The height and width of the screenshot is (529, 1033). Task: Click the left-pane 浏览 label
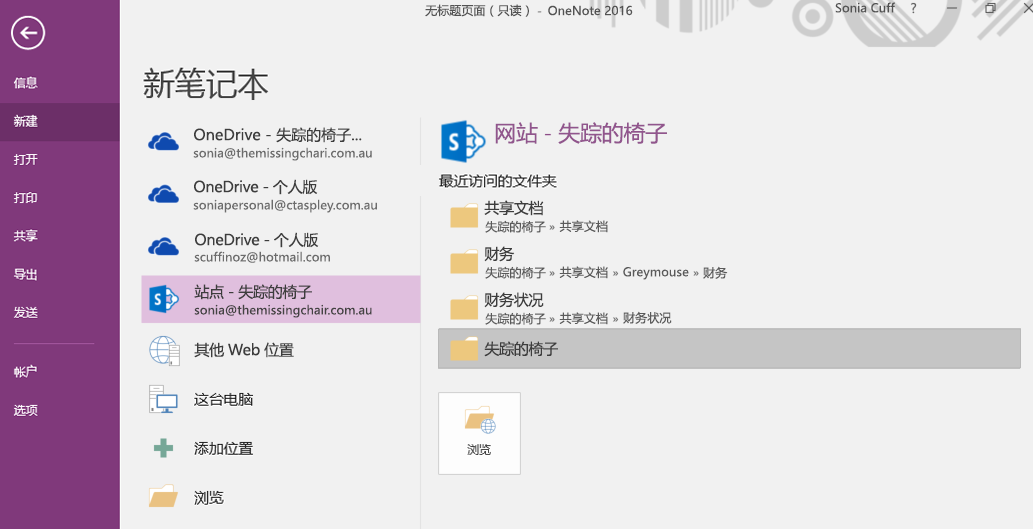pos(209,497)
